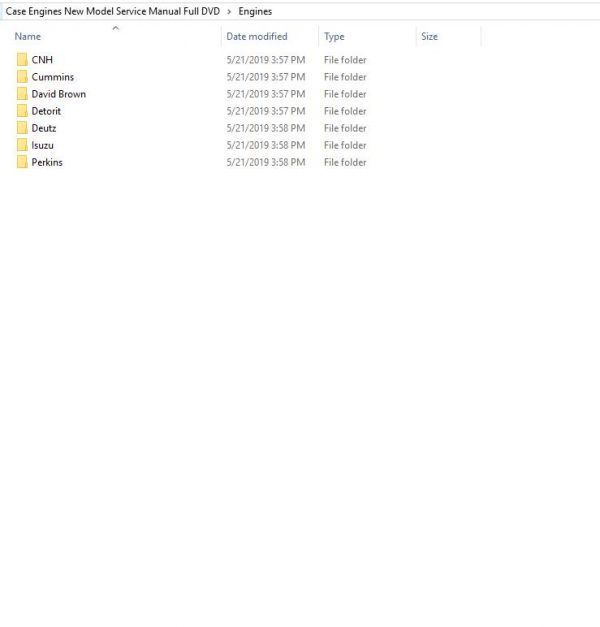Expand the breadcrumb chevron before Engines
Screen dimensions: 600x627
point(229,12)
